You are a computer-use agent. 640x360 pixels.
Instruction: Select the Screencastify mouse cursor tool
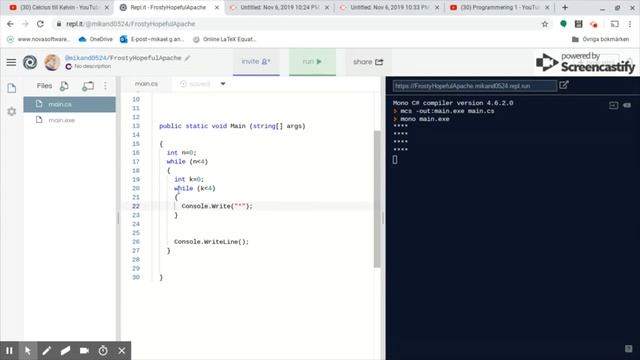click(28, 351)
